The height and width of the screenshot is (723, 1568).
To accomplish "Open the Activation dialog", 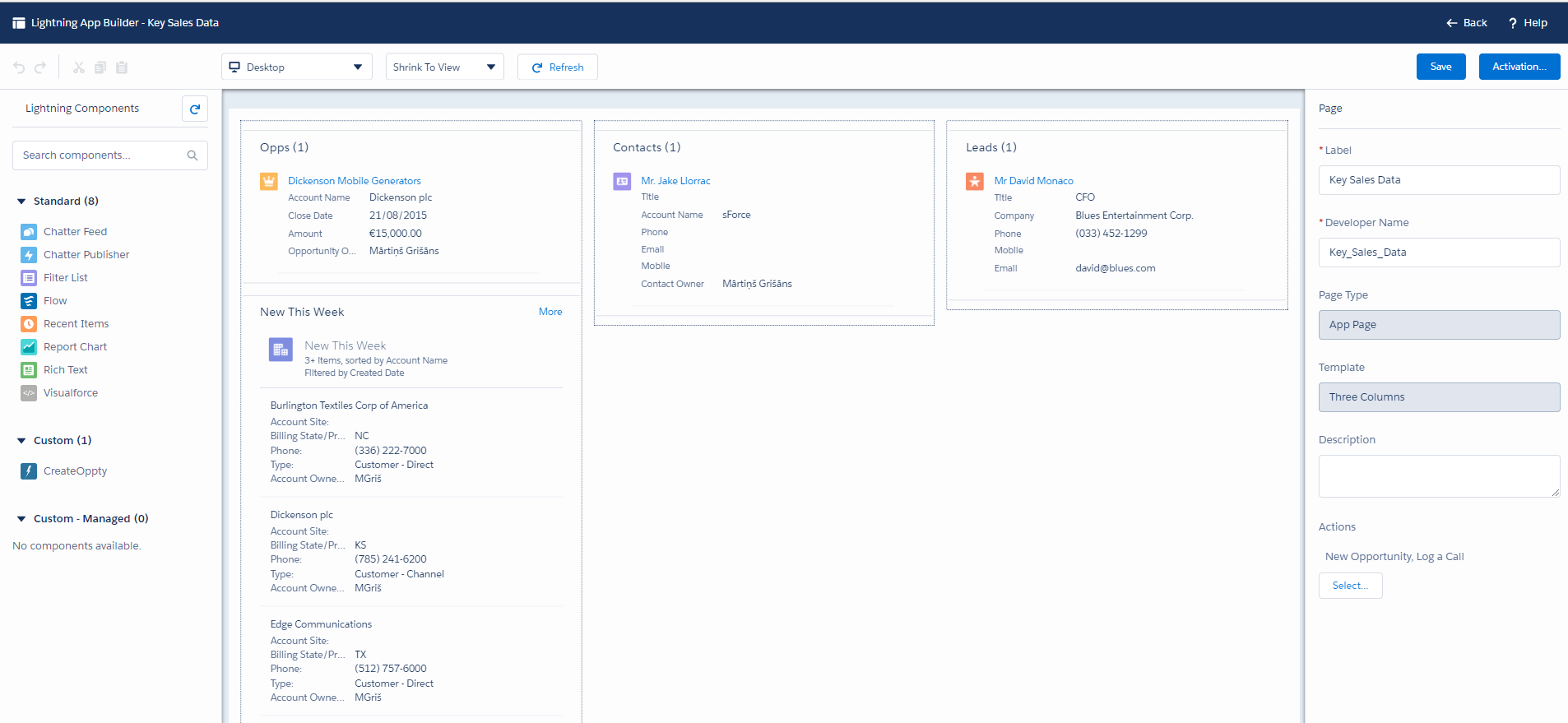I will click(x=1519, y=67).
